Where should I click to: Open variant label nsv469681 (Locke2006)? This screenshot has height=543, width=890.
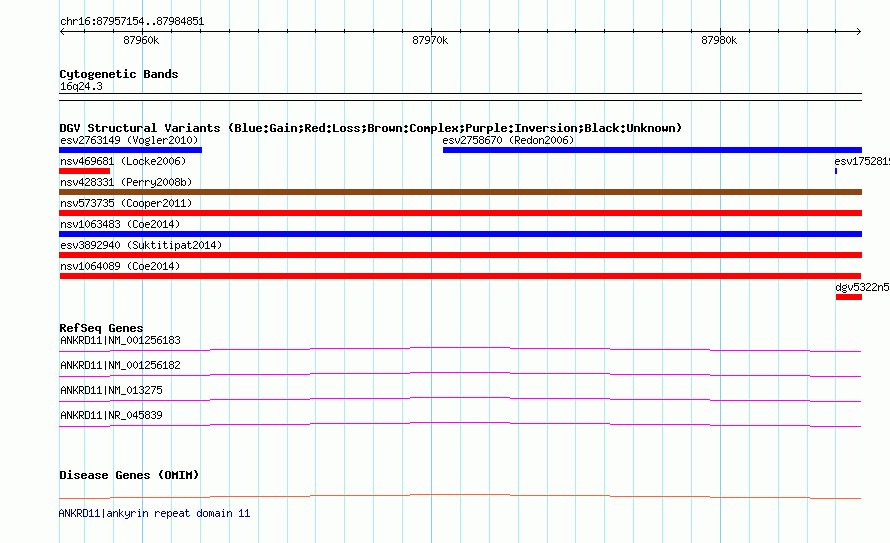pos(123,161)
